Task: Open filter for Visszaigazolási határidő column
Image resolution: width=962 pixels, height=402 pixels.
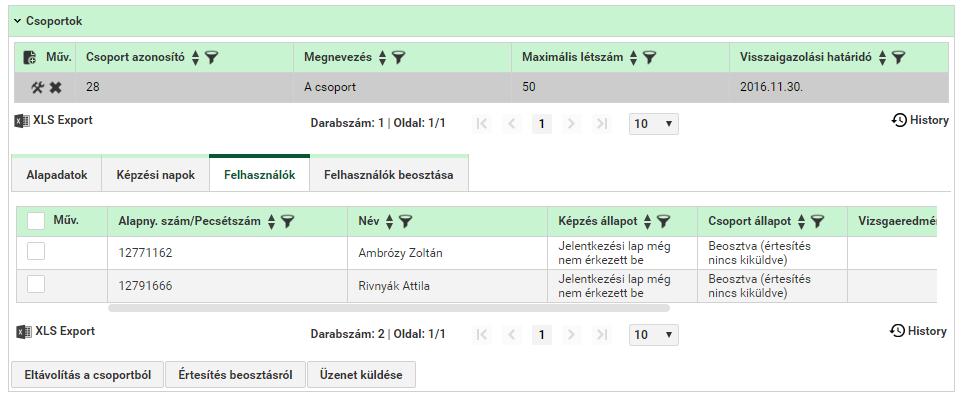Action: tap(899, 58)
